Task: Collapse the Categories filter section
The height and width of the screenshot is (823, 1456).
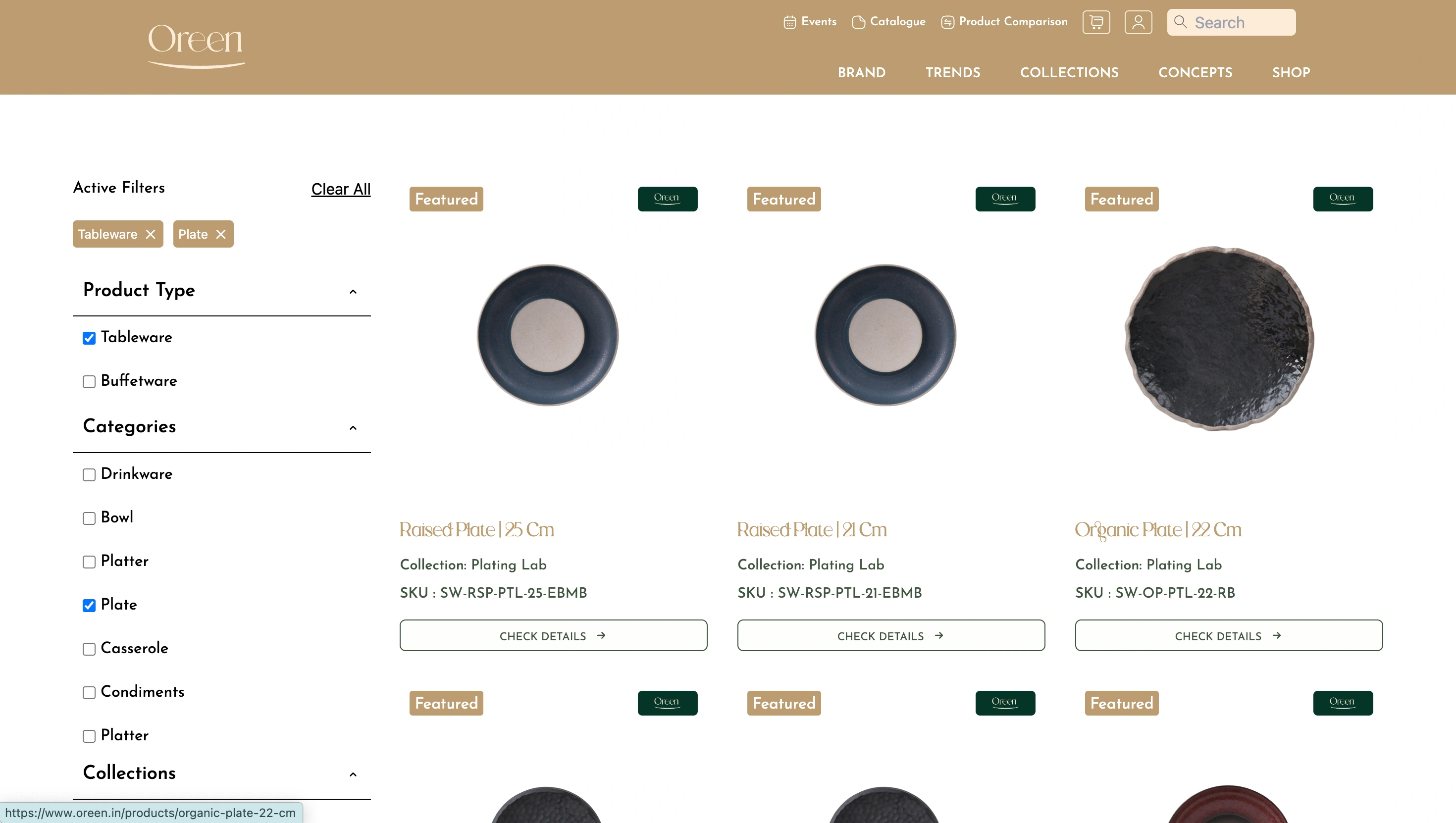Action: point(353,428)
